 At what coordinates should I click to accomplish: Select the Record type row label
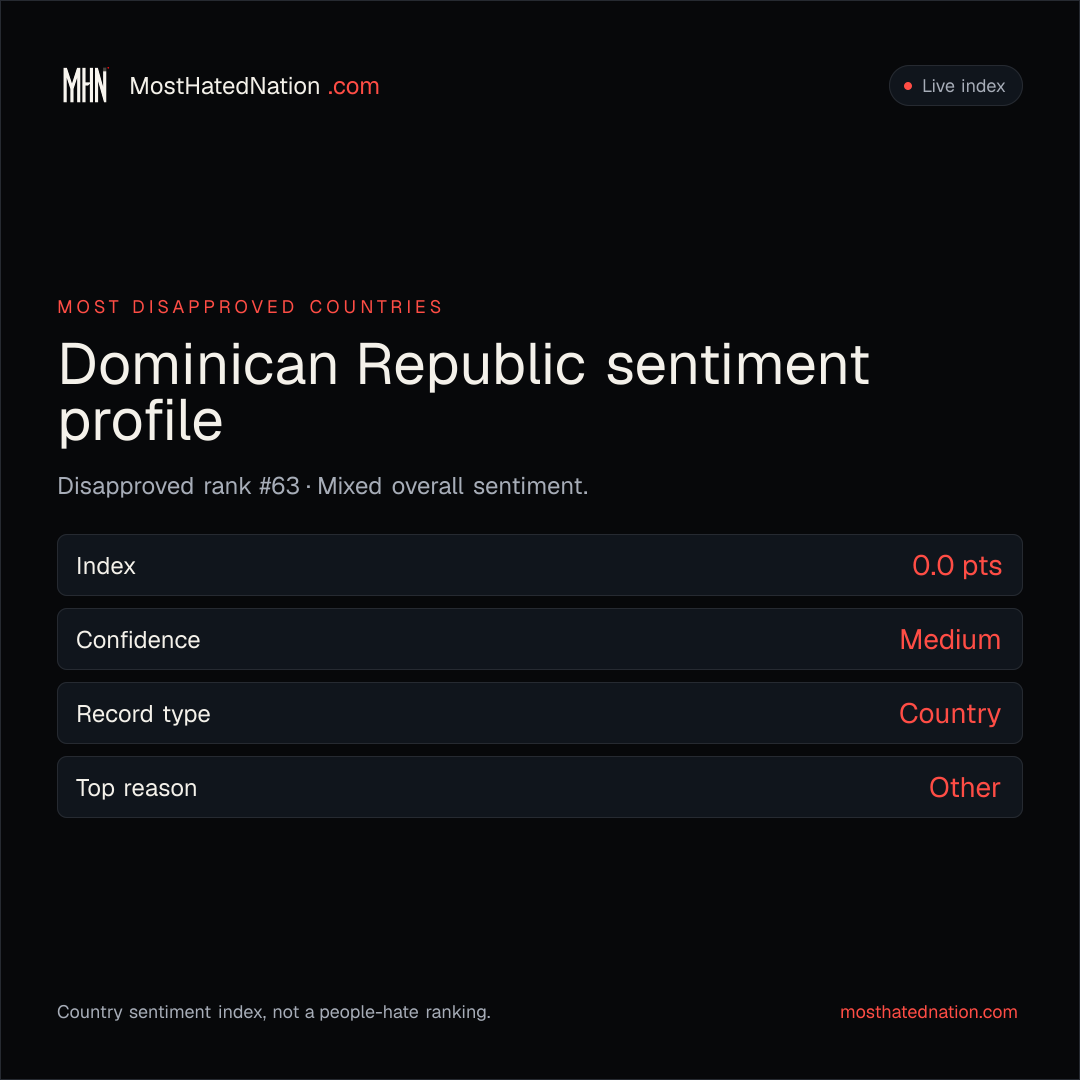coord(143,714)
